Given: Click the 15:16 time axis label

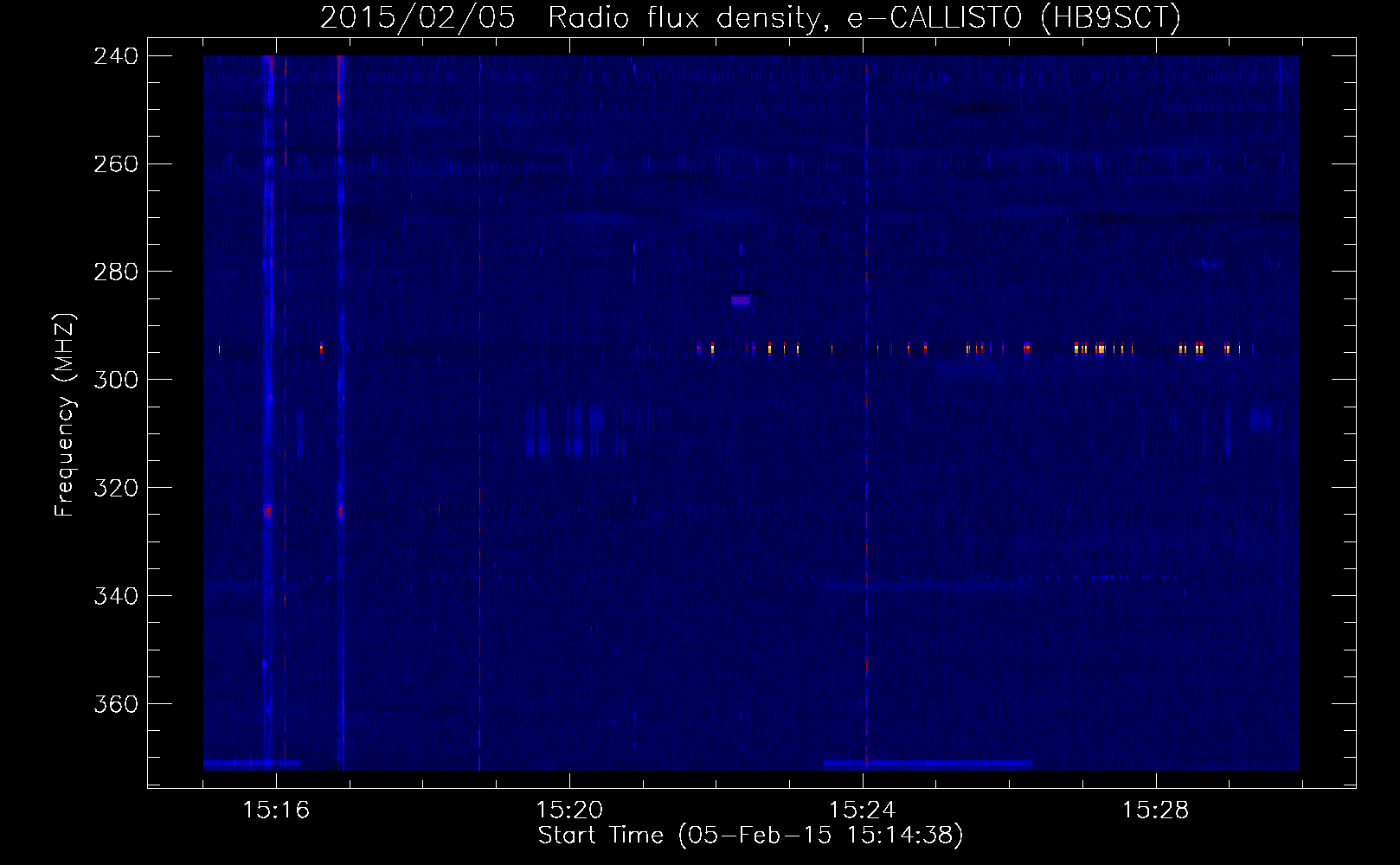Looking at the screenshot, I should pyautogui.click(x=276, y=811).
